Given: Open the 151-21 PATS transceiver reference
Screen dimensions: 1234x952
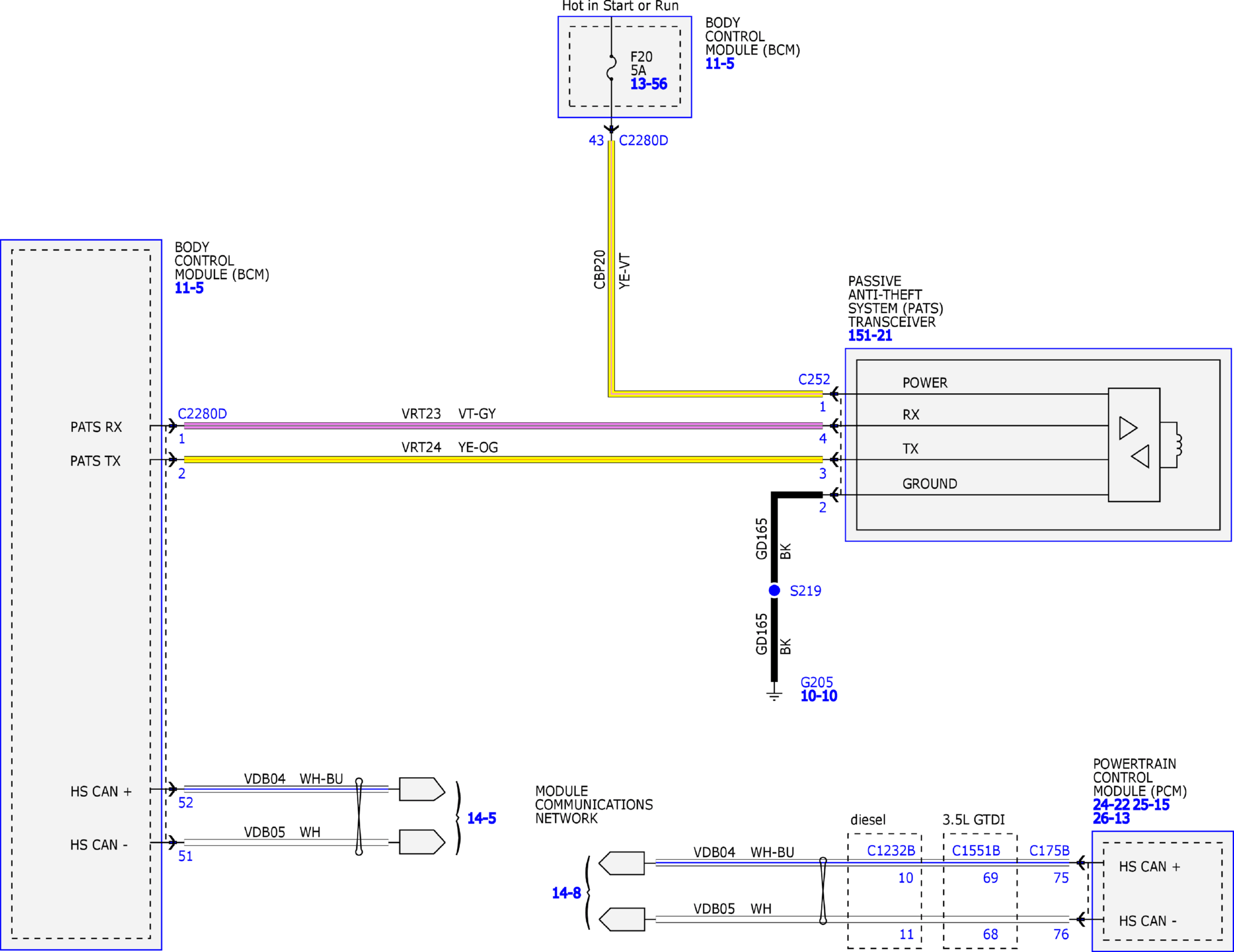Looking at the screenshot, I should pos(870,336).
